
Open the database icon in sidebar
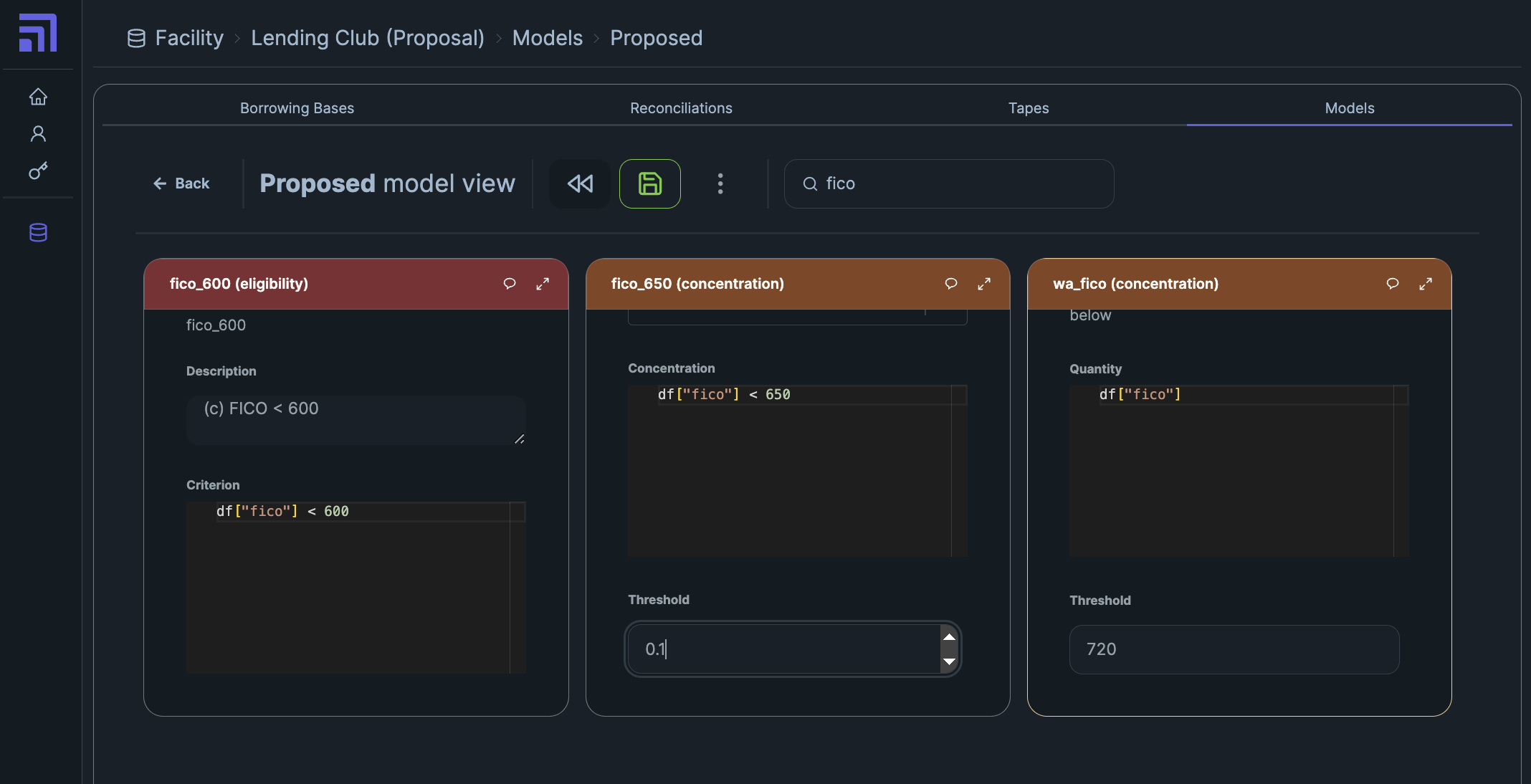[x=38, y=232]
